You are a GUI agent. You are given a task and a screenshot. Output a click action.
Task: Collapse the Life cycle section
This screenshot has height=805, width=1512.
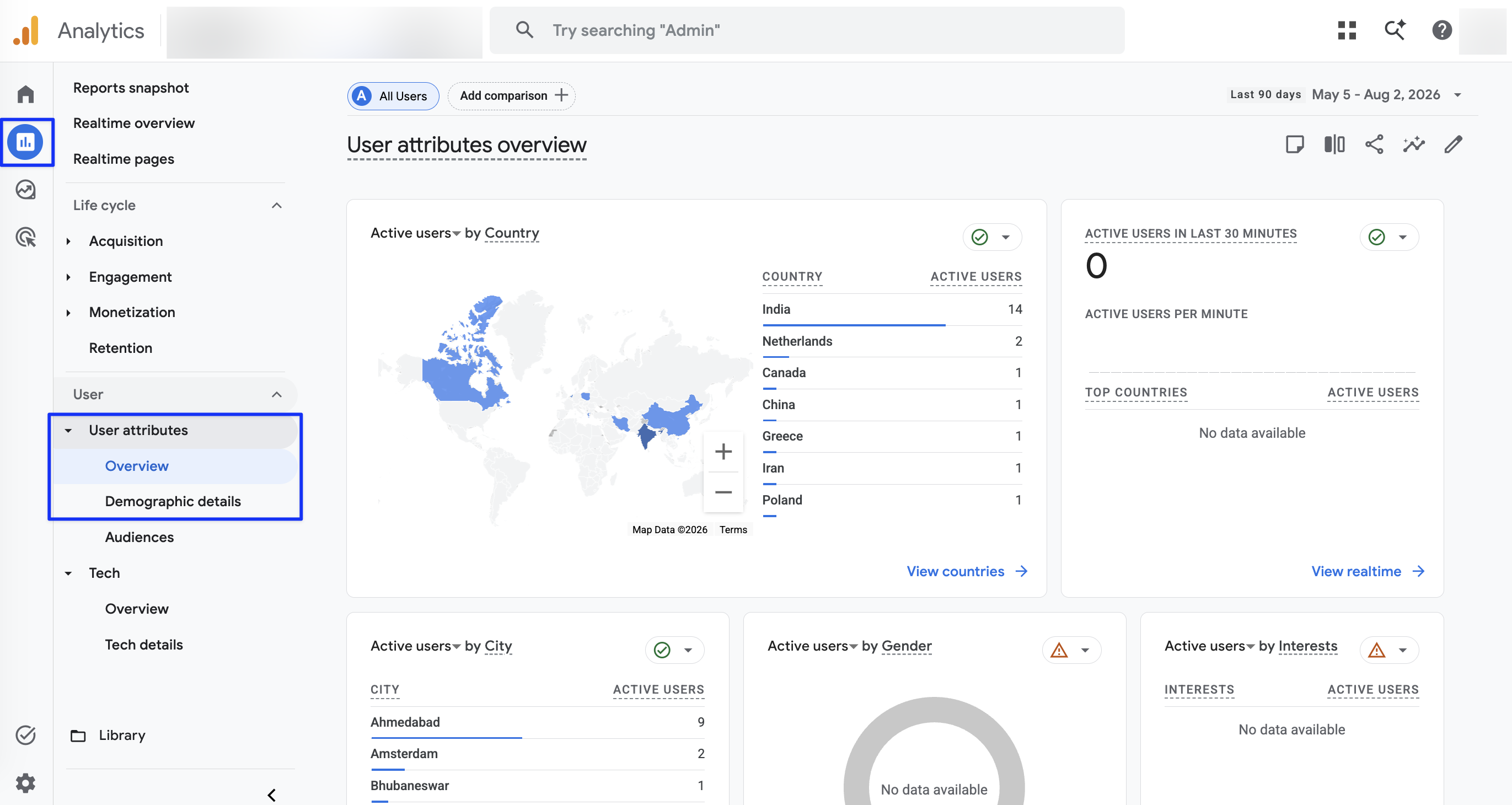tap(276, 205)
